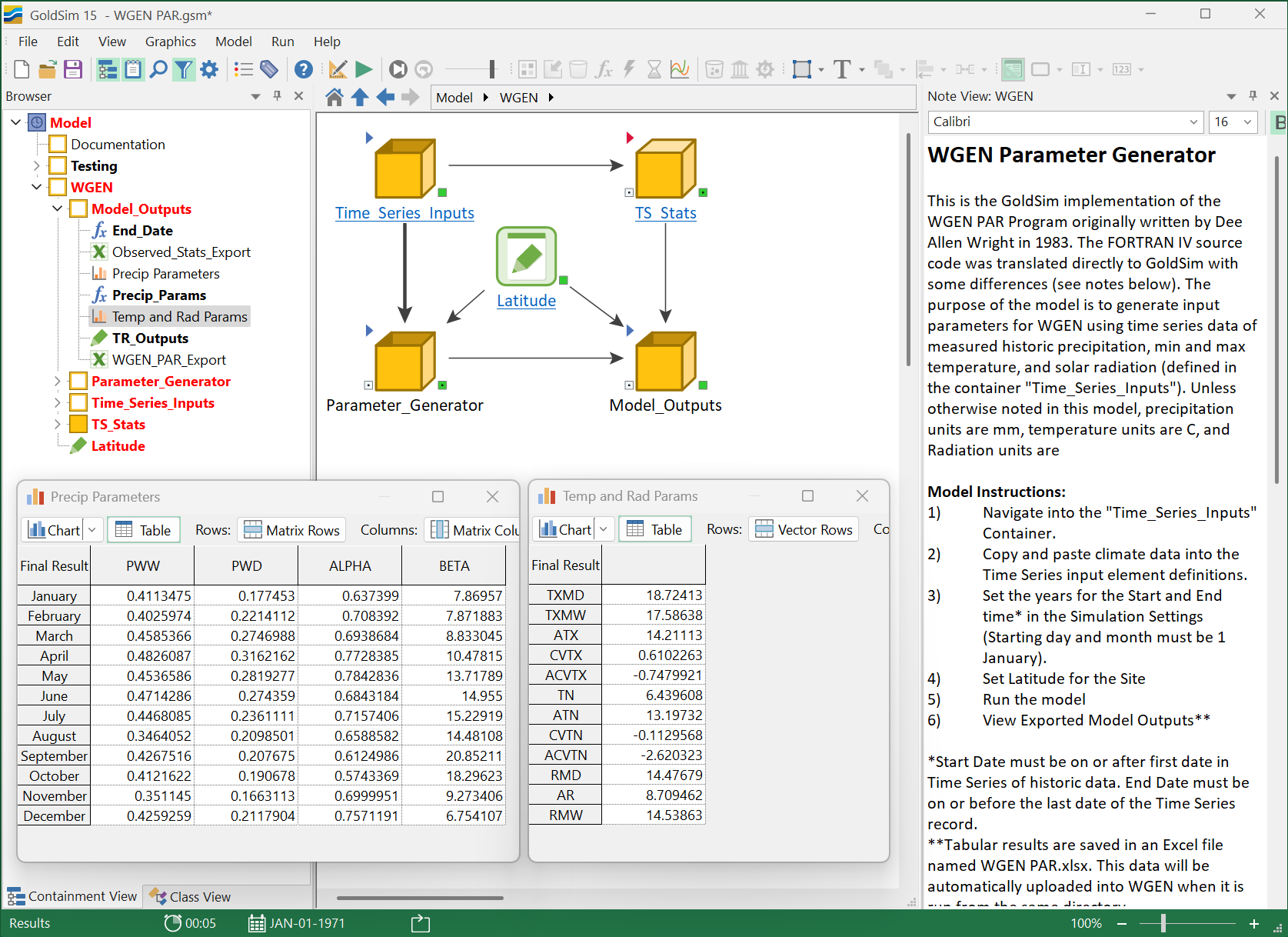Click Matrix Rows button in Precip Parameters
This screenshot has width=1288, height=937.
point(291,530)
